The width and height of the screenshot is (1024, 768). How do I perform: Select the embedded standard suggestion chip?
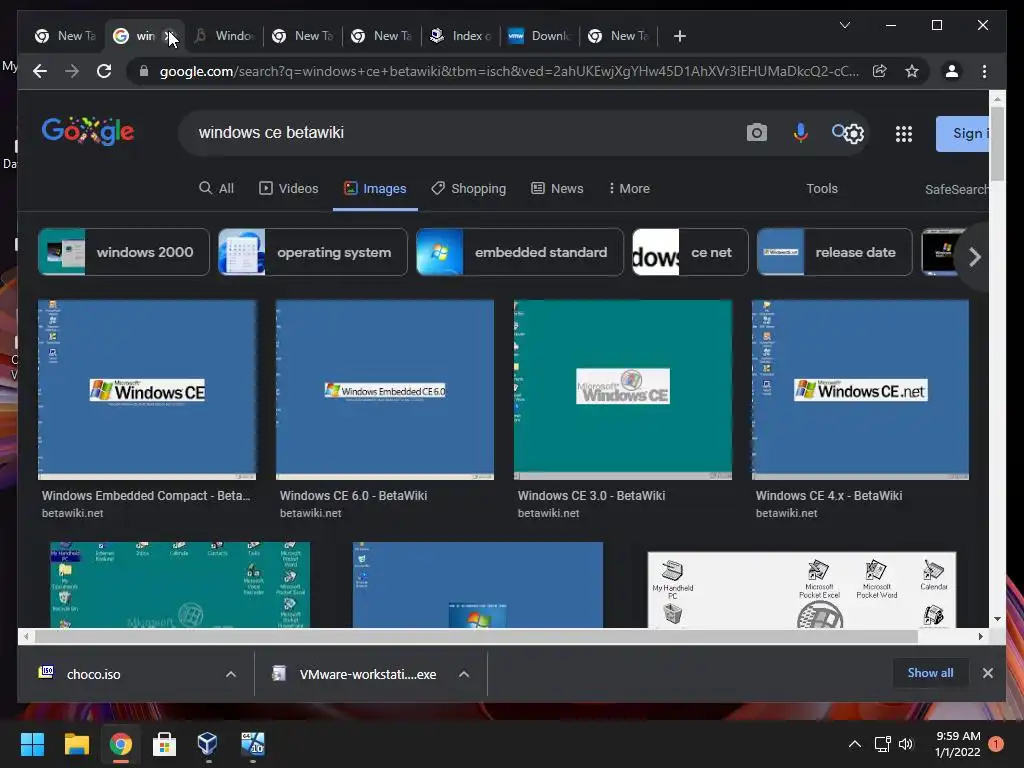(x=520, y=252)
